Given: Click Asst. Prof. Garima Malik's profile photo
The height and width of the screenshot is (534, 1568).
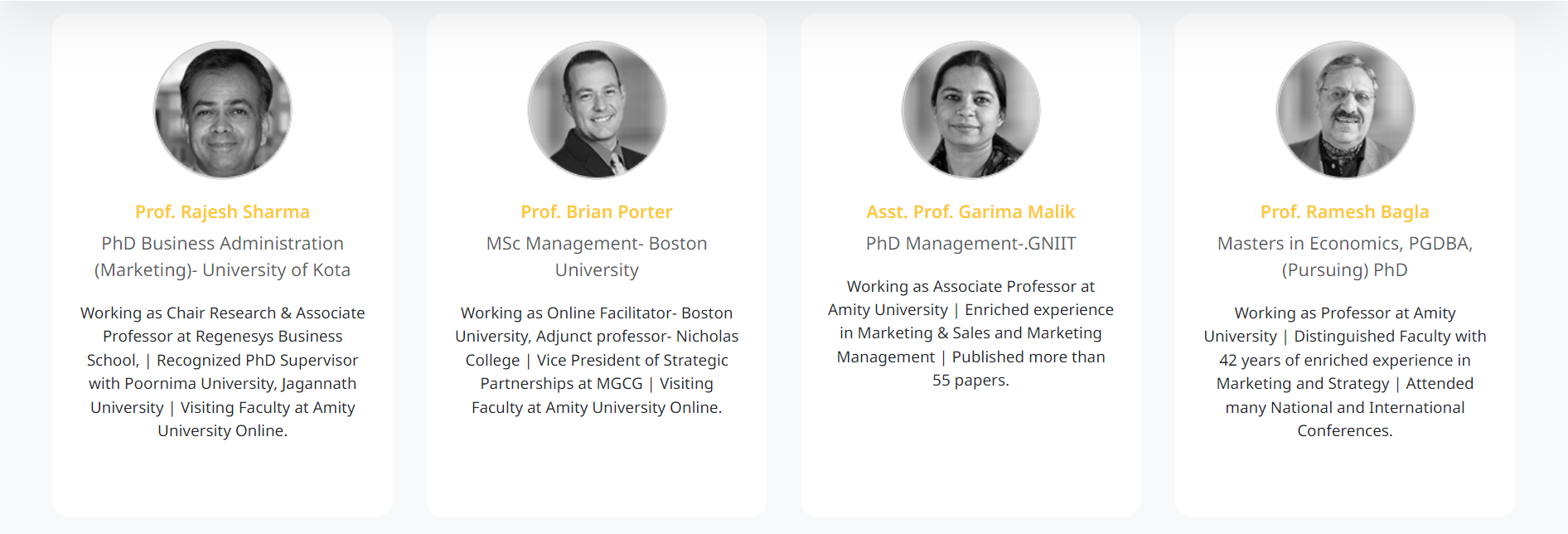Looking at the screenshot, I should [x=970, y=109].
